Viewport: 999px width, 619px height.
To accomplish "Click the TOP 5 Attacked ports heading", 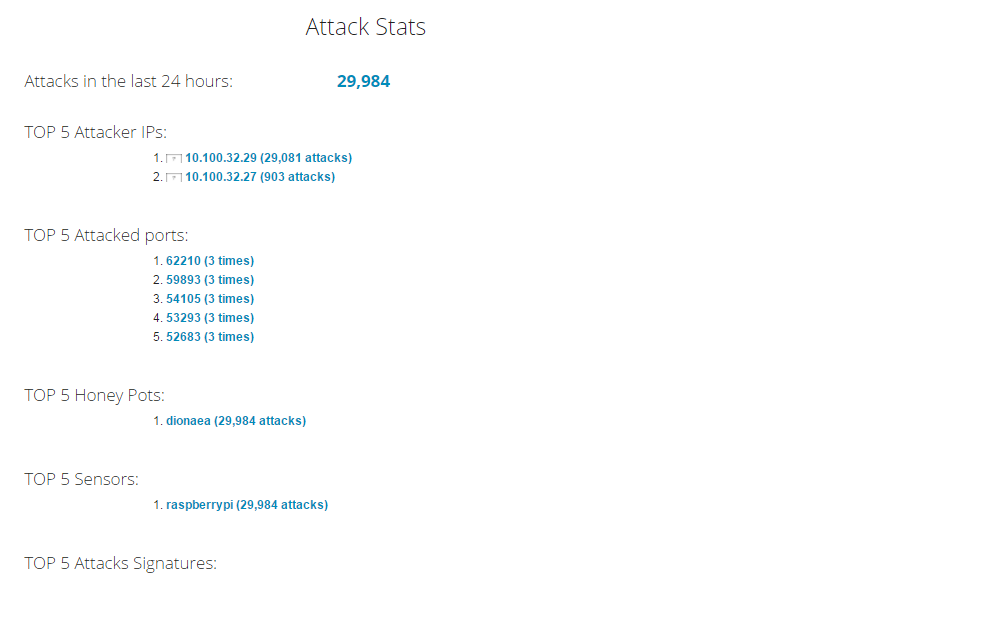I will click(106, 236).
